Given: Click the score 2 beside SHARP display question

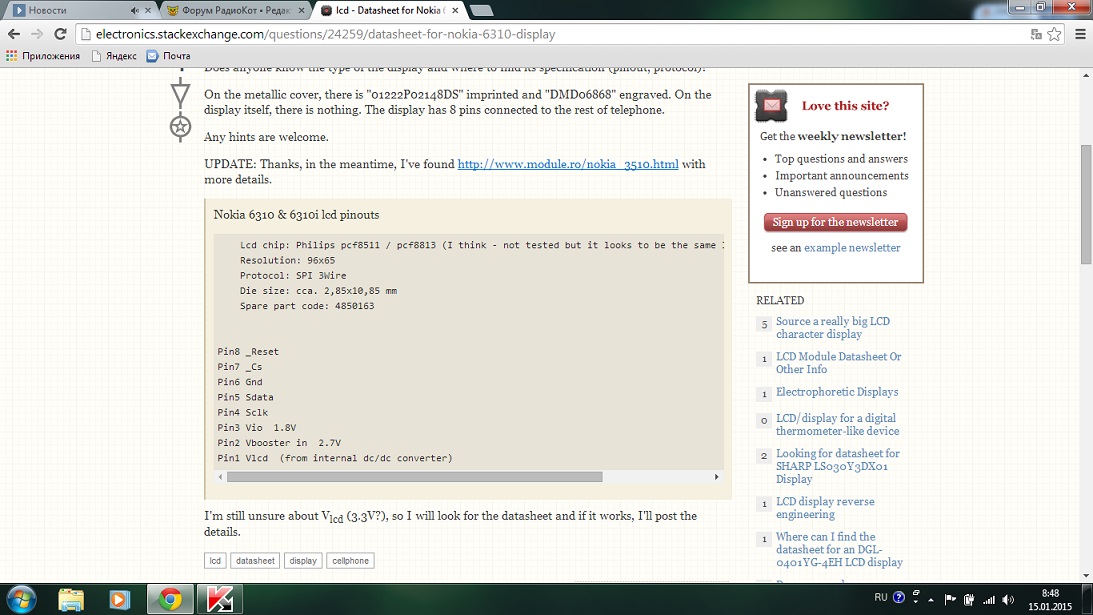Looking at the screenshot, I should coord(764,456).
